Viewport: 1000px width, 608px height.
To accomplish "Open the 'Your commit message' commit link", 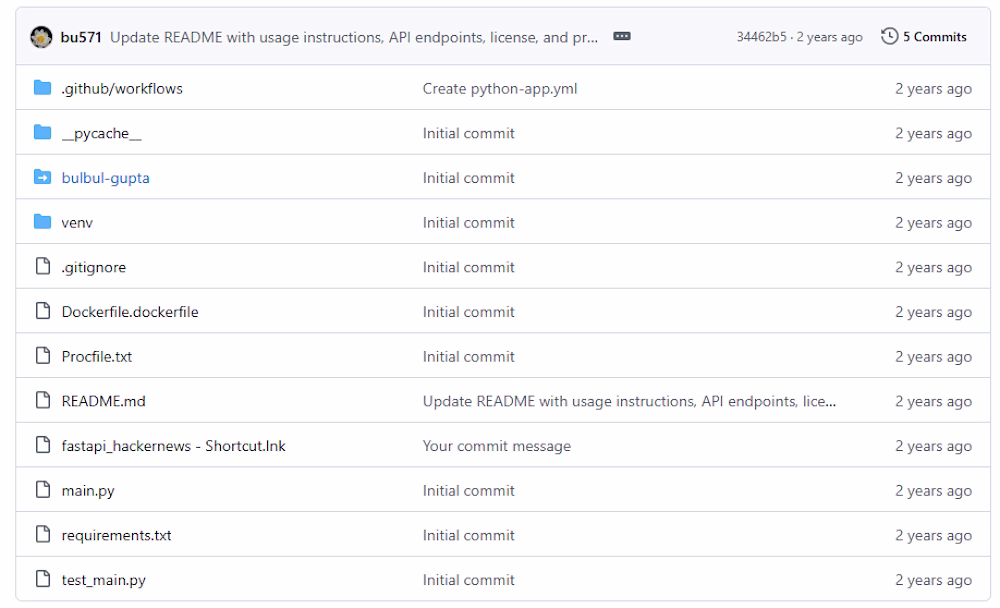I will pos(496,446).
